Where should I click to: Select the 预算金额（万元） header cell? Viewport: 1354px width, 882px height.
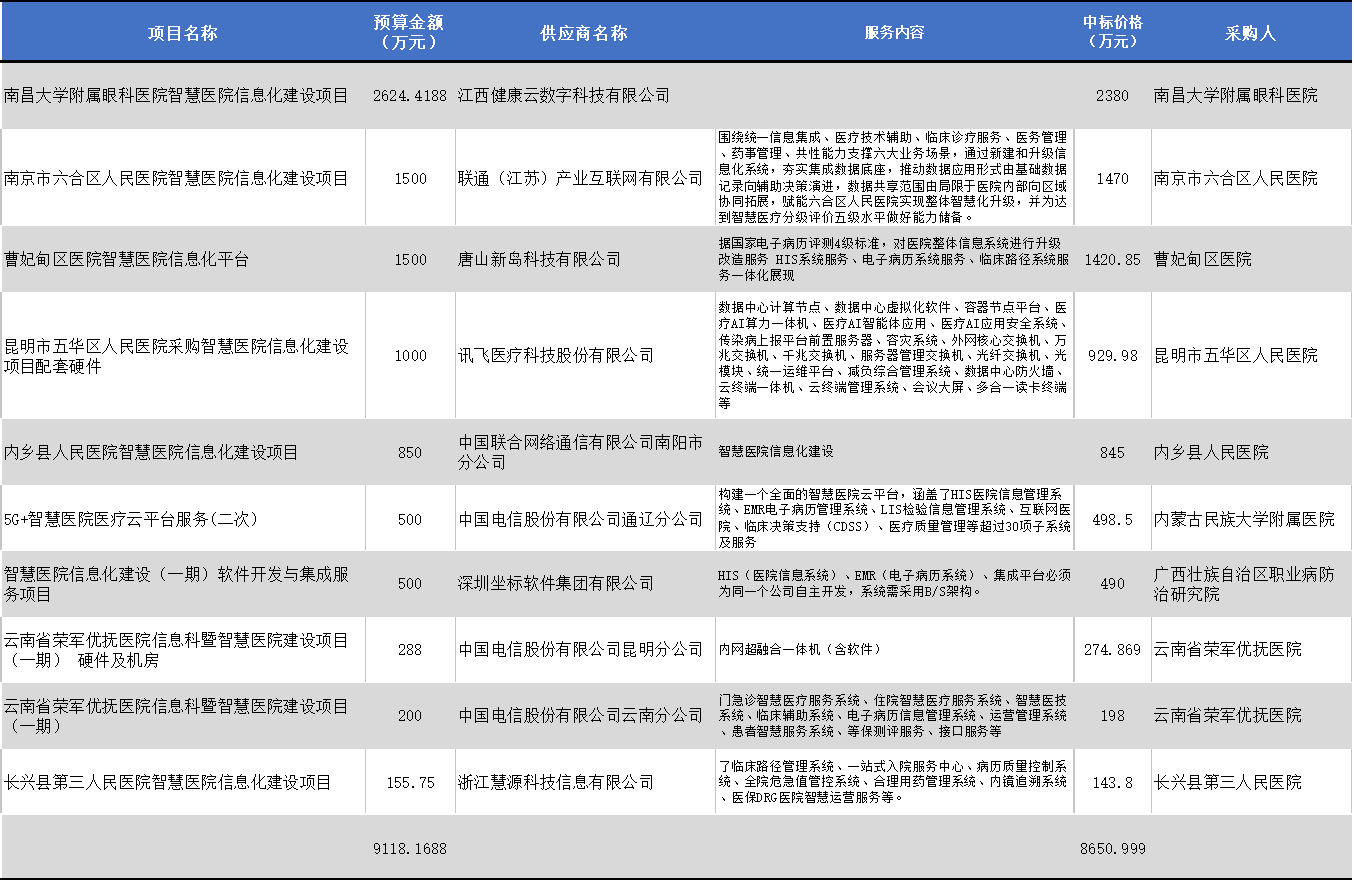tap(409, 32)
